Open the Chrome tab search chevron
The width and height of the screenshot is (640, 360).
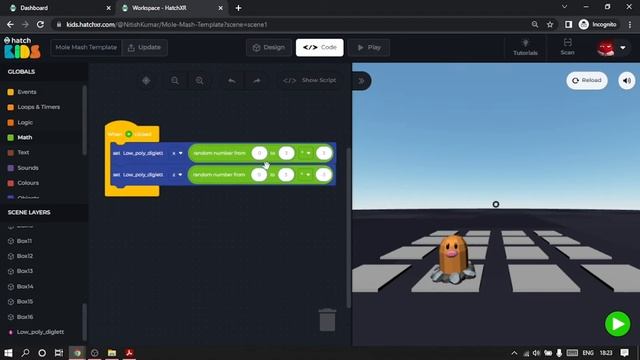click(x=564, y=7)
